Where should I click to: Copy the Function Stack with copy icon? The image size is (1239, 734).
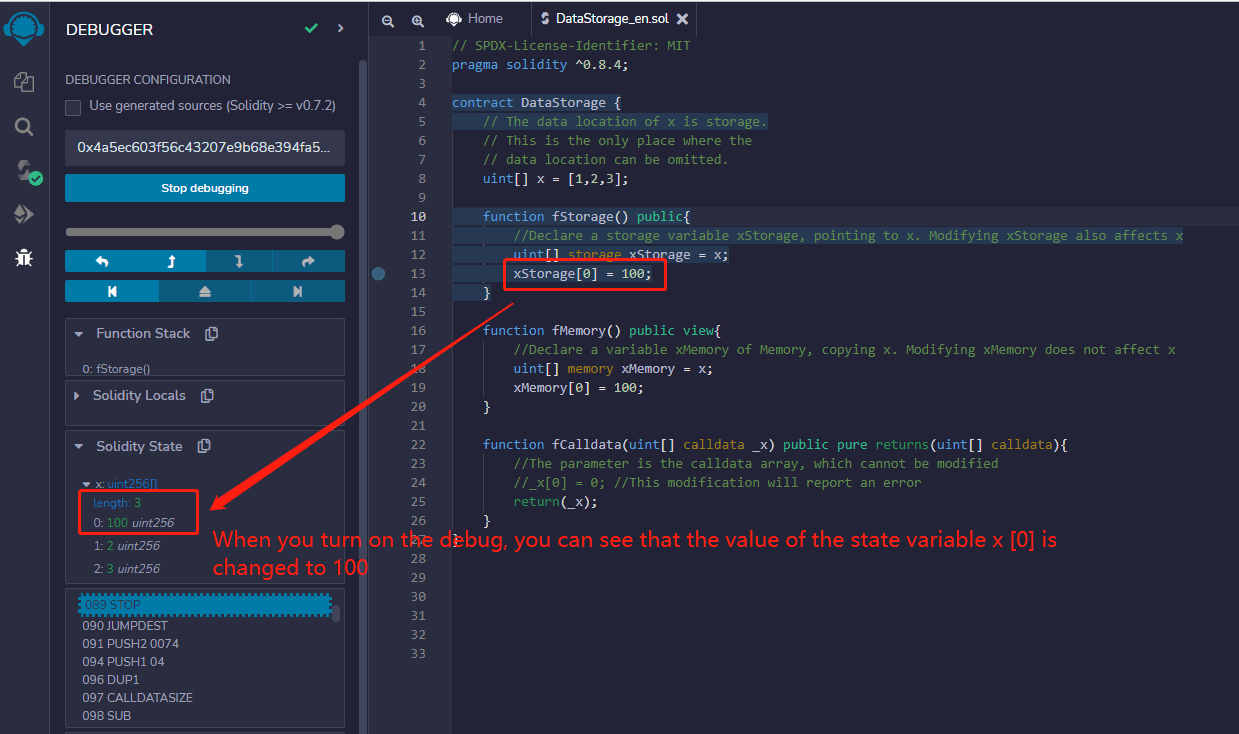(211, 334)
